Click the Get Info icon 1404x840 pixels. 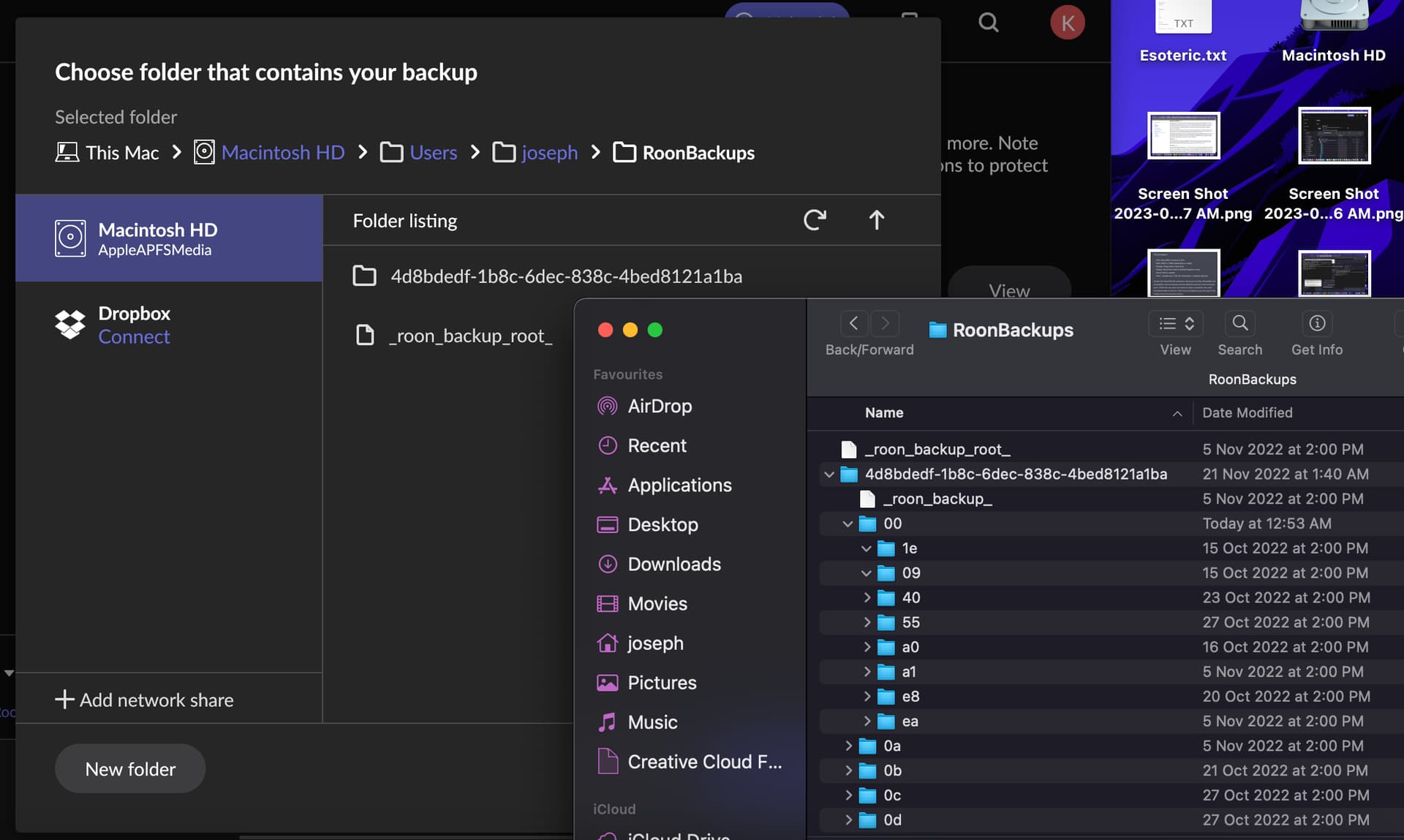pos(1316,323)
